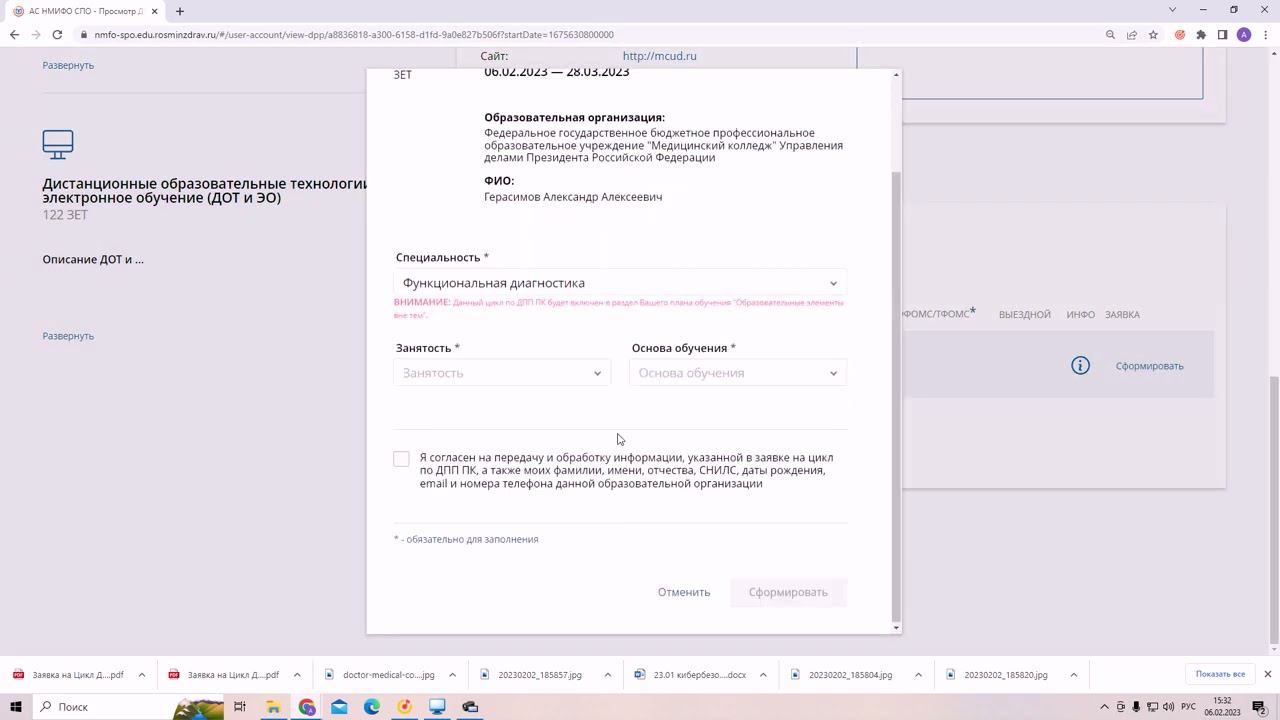
Task: Expand the Специальность dropdown Функциональная диагностика
Action: (x=620, y=283)
